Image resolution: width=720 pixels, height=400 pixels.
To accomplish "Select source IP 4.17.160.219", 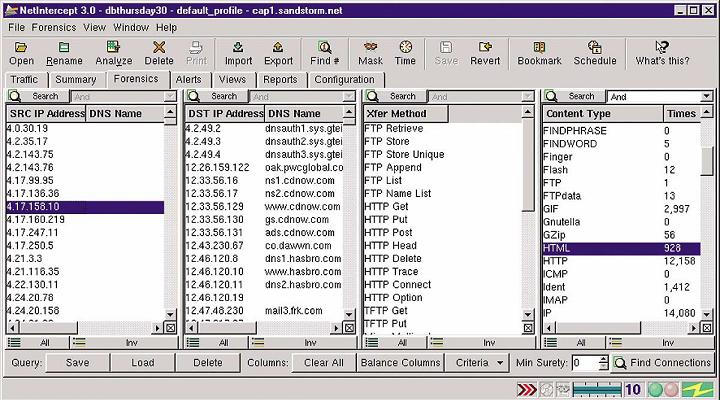I will [x=85, y=220].
